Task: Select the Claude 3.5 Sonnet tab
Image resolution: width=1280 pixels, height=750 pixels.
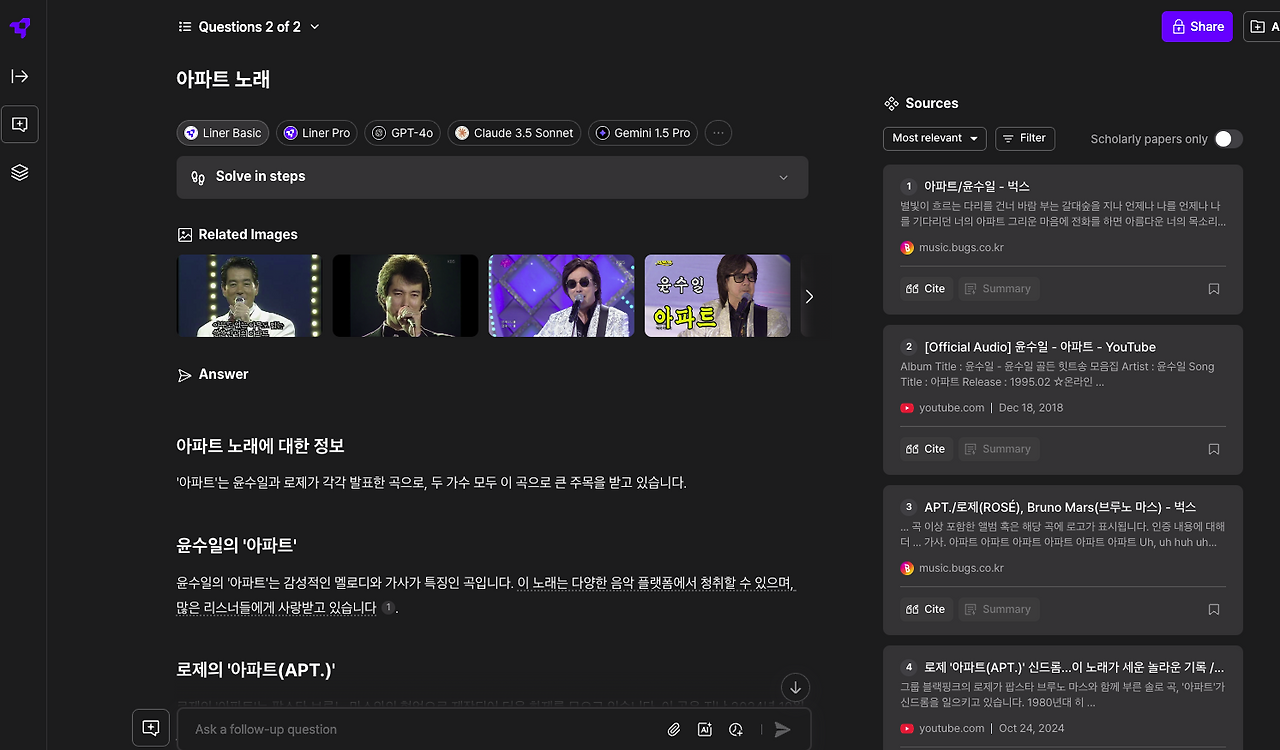Action: coord(514,132)
